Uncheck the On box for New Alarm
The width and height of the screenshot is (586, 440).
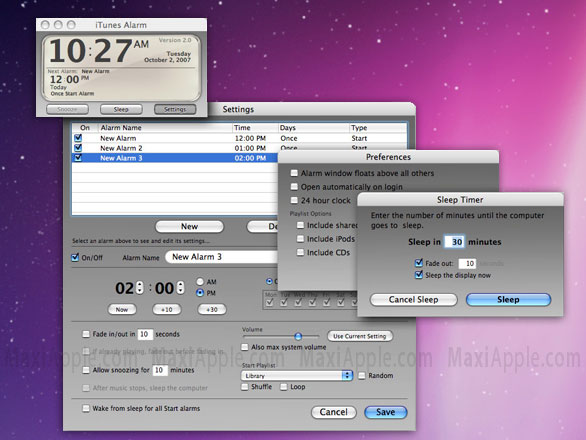pyautogui.click(x=78, y=138)
